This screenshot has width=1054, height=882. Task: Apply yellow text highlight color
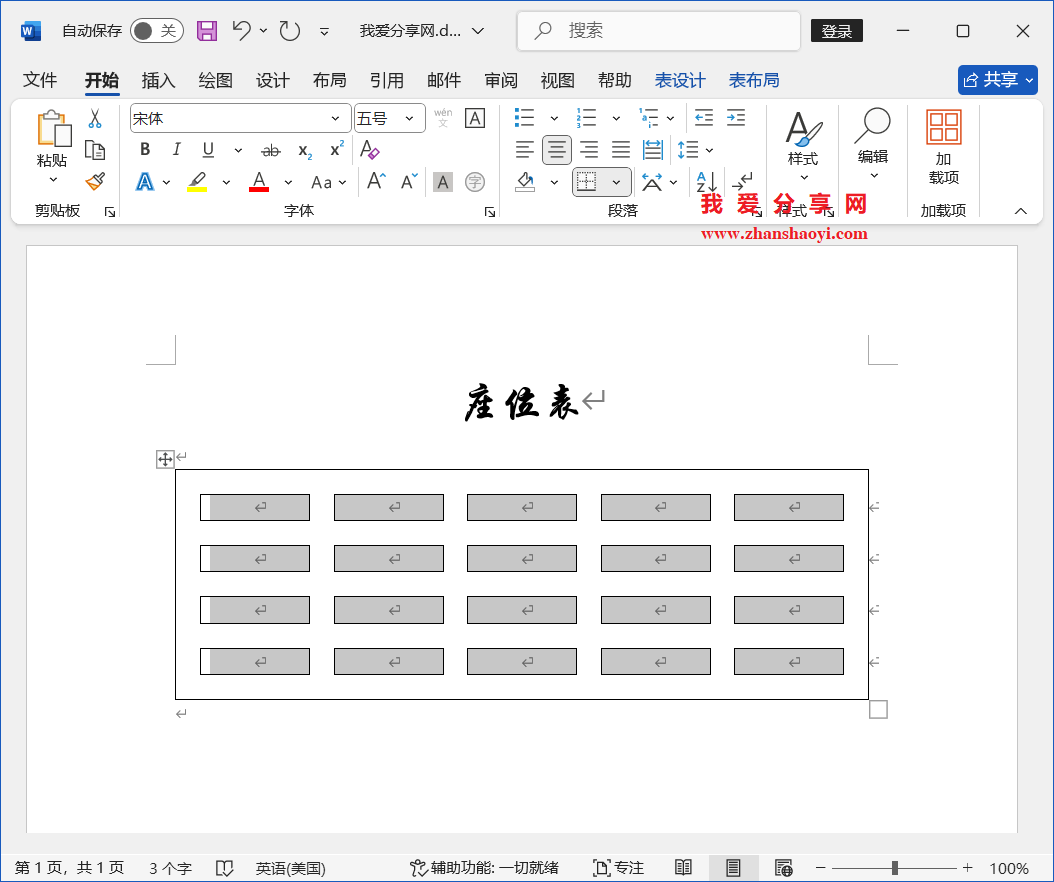click(x=197, y=182)
